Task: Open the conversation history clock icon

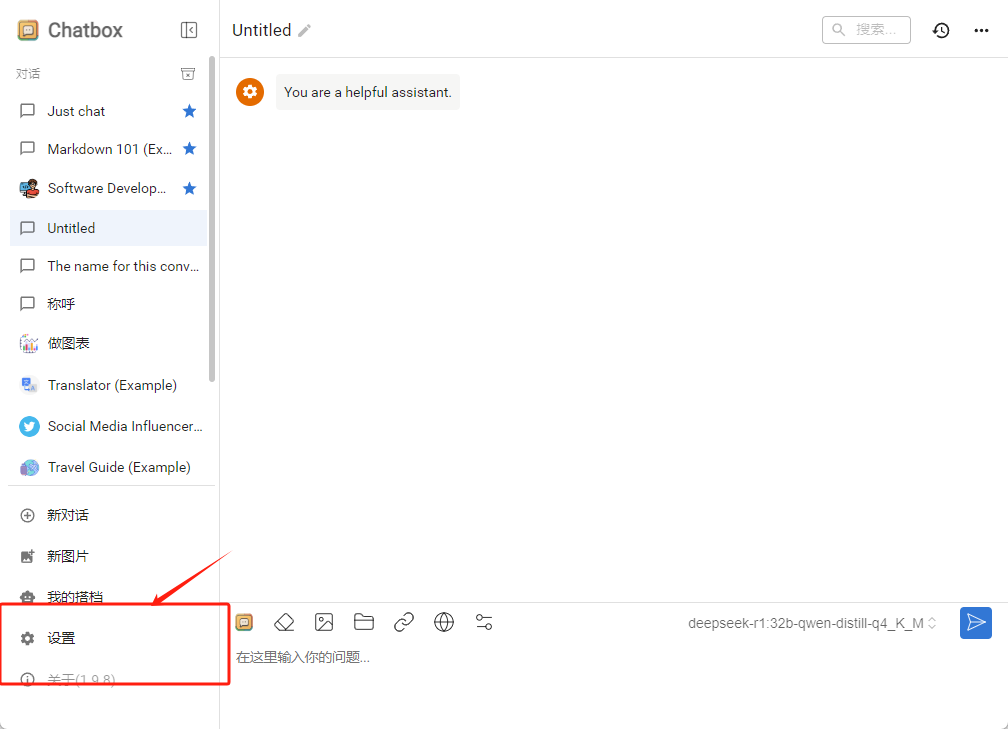Action: pyautogui.click(x=941, y=30)
